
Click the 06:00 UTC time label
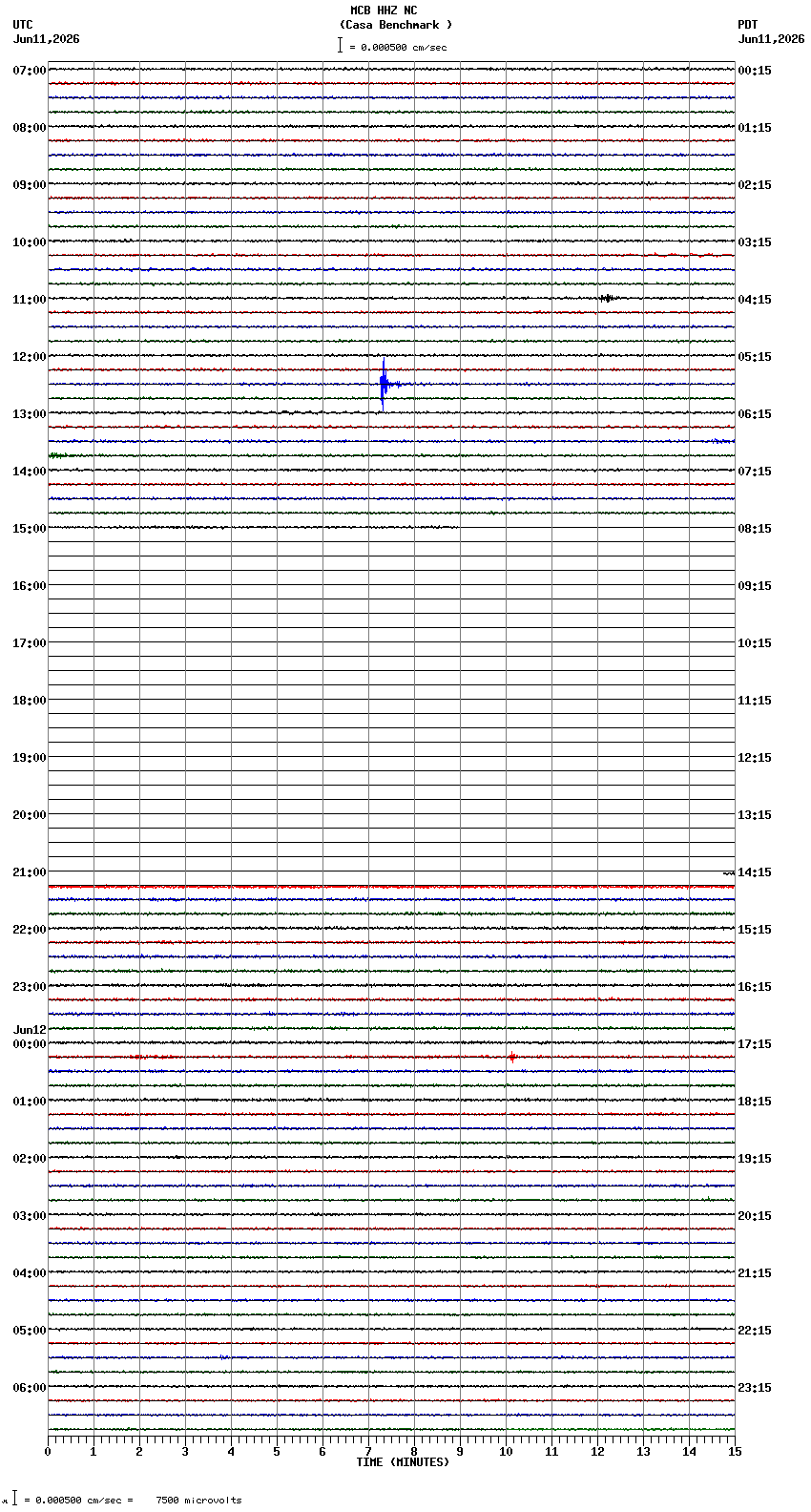tap(30, 1388)
